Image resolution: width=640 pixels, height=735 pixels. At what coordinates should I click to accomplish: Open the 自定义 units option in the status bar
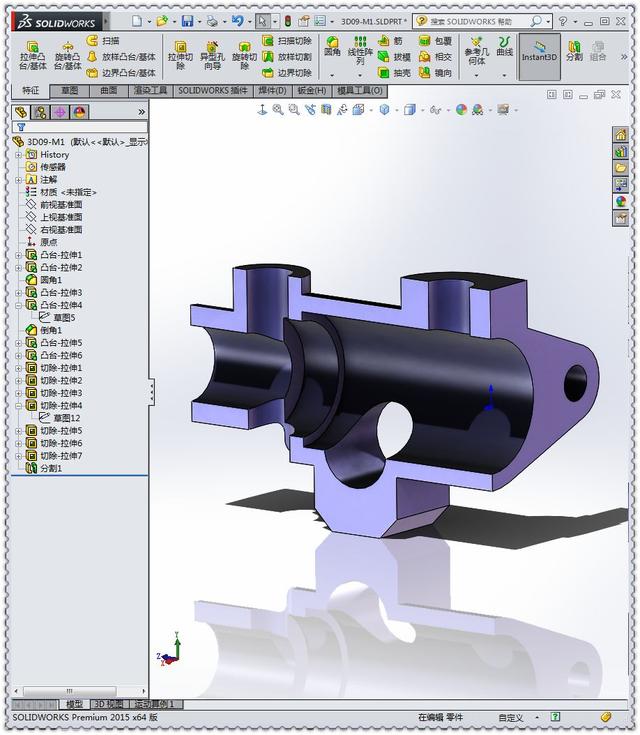pyautogui.click(x=511, y=717)
